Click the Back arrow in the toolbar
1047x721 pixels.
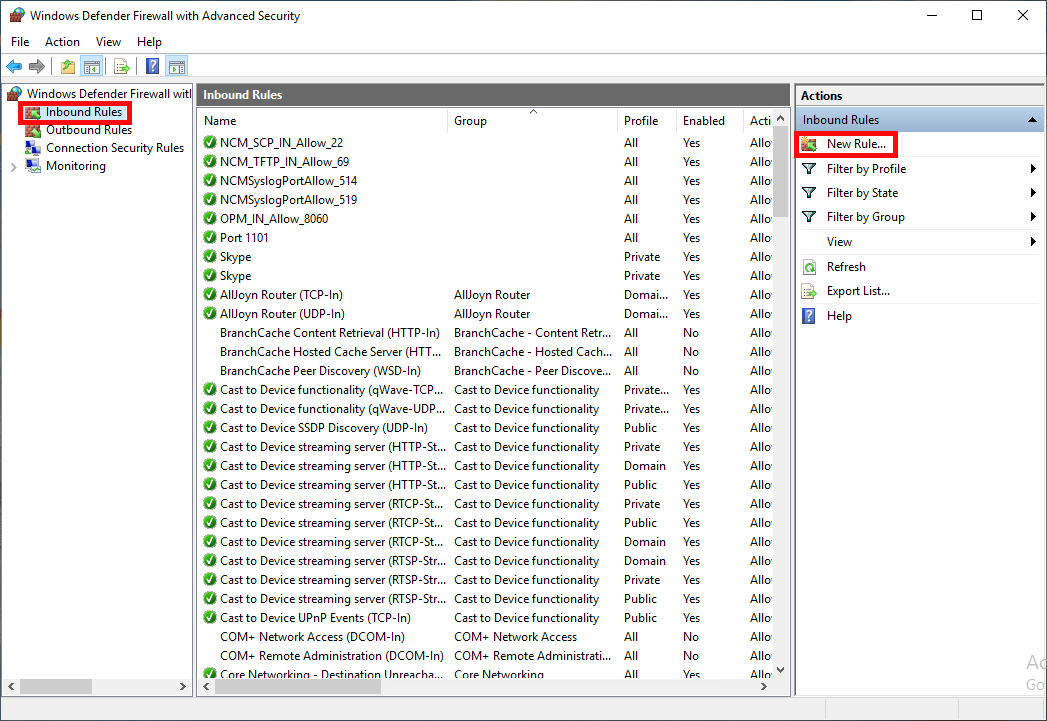point(14,66)
